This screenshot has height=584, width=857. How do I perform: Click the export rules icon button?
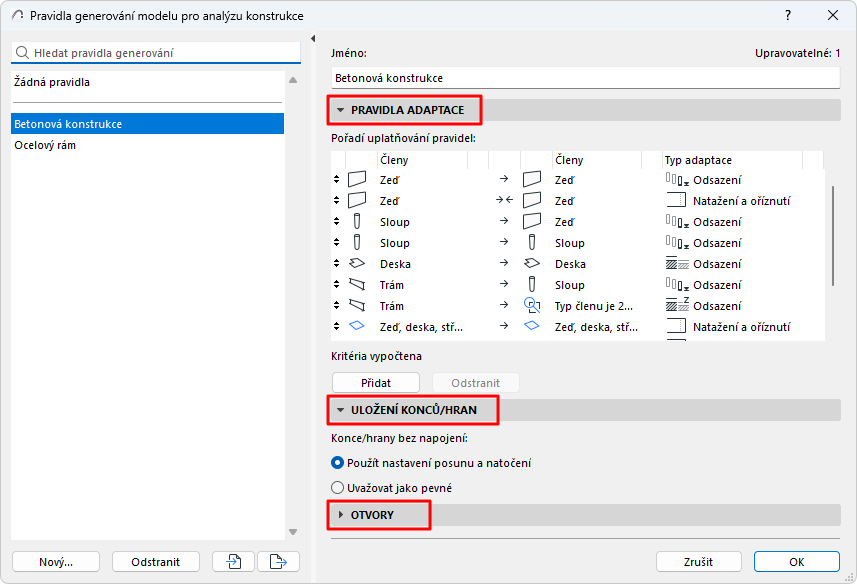click(x=278, y=562)
